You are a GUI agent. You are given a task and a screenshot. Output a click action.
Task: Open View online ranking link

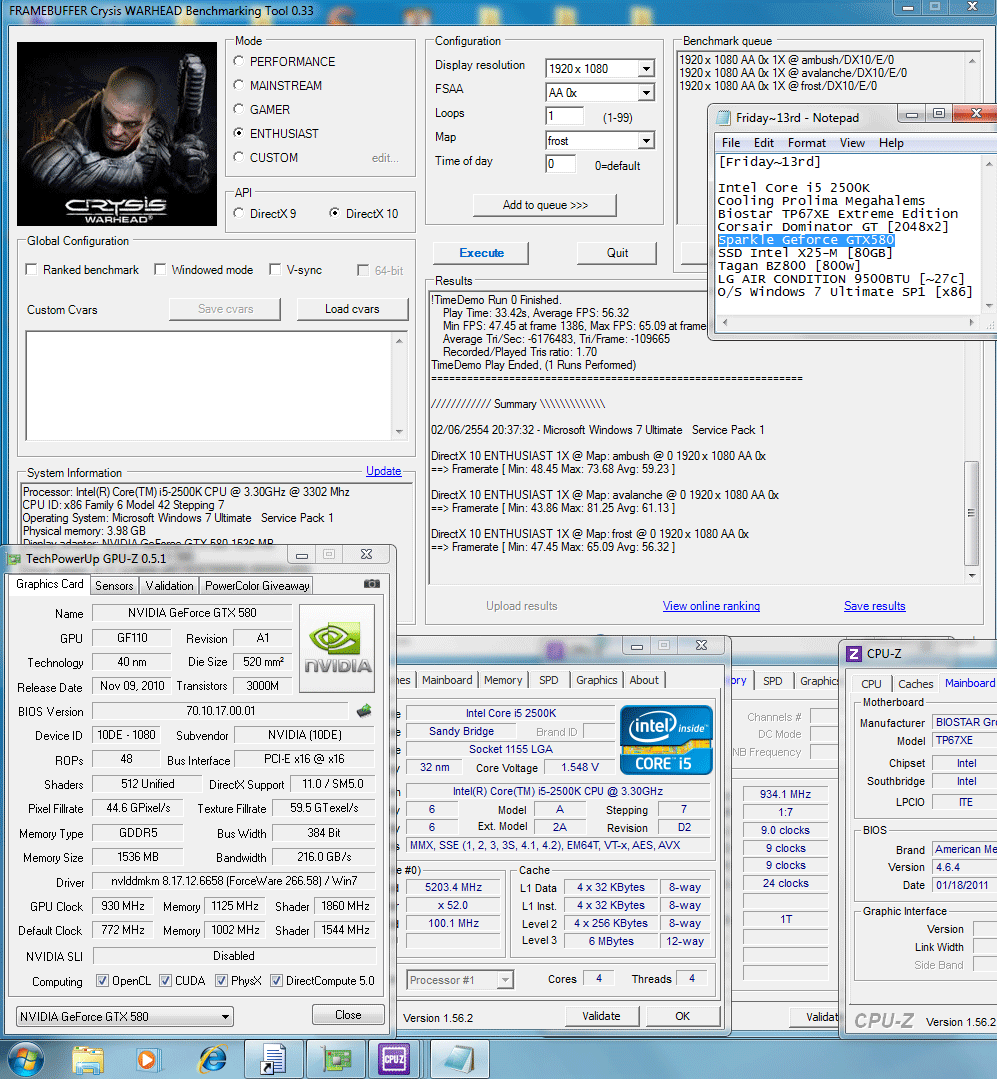coord(711,606)
